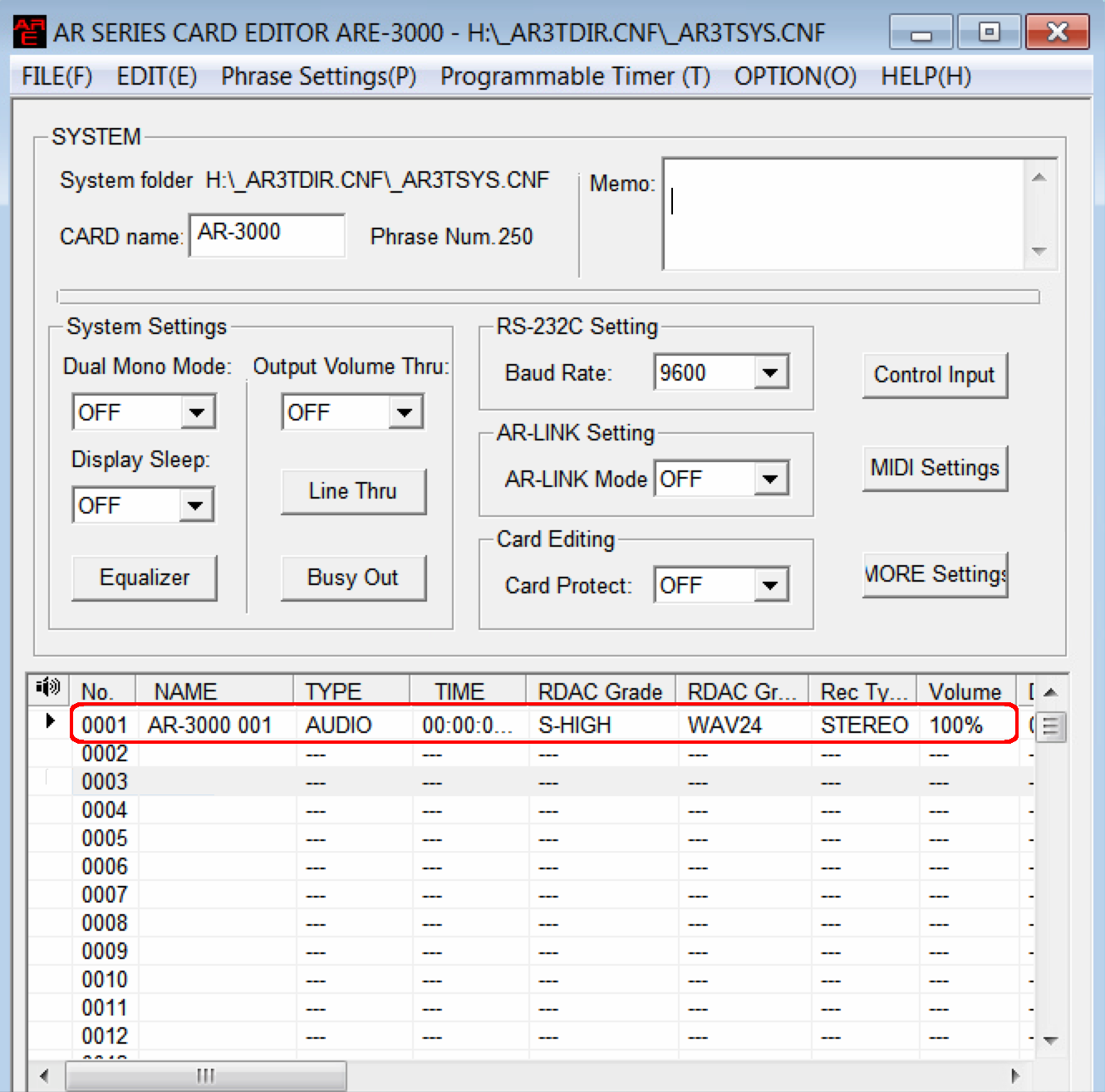Click the Busy Out button
This screenshot has width=1105, height=1092.
tap(353, 578)
